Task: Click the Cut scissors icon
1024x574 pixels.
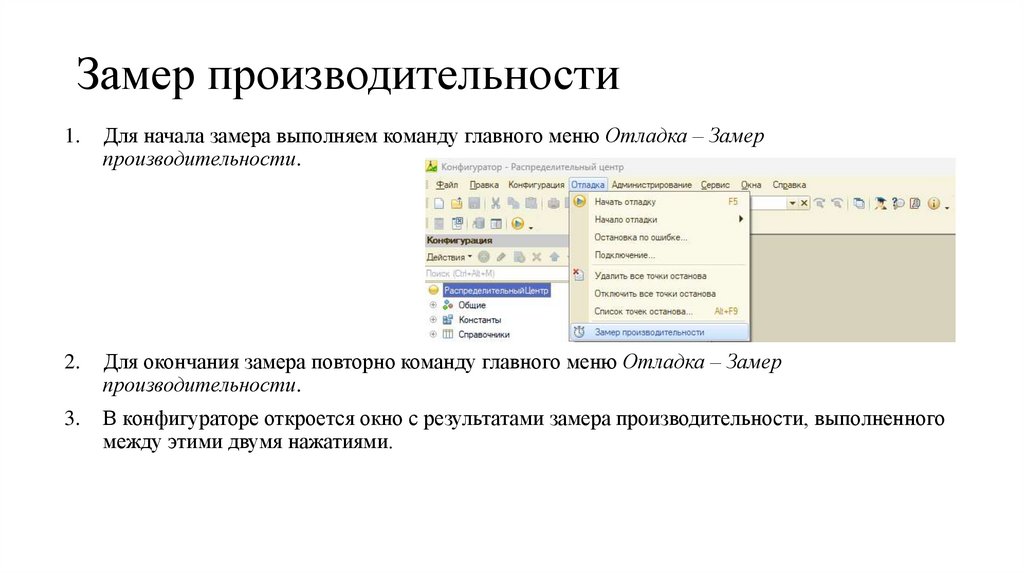Action: [496, 204]
